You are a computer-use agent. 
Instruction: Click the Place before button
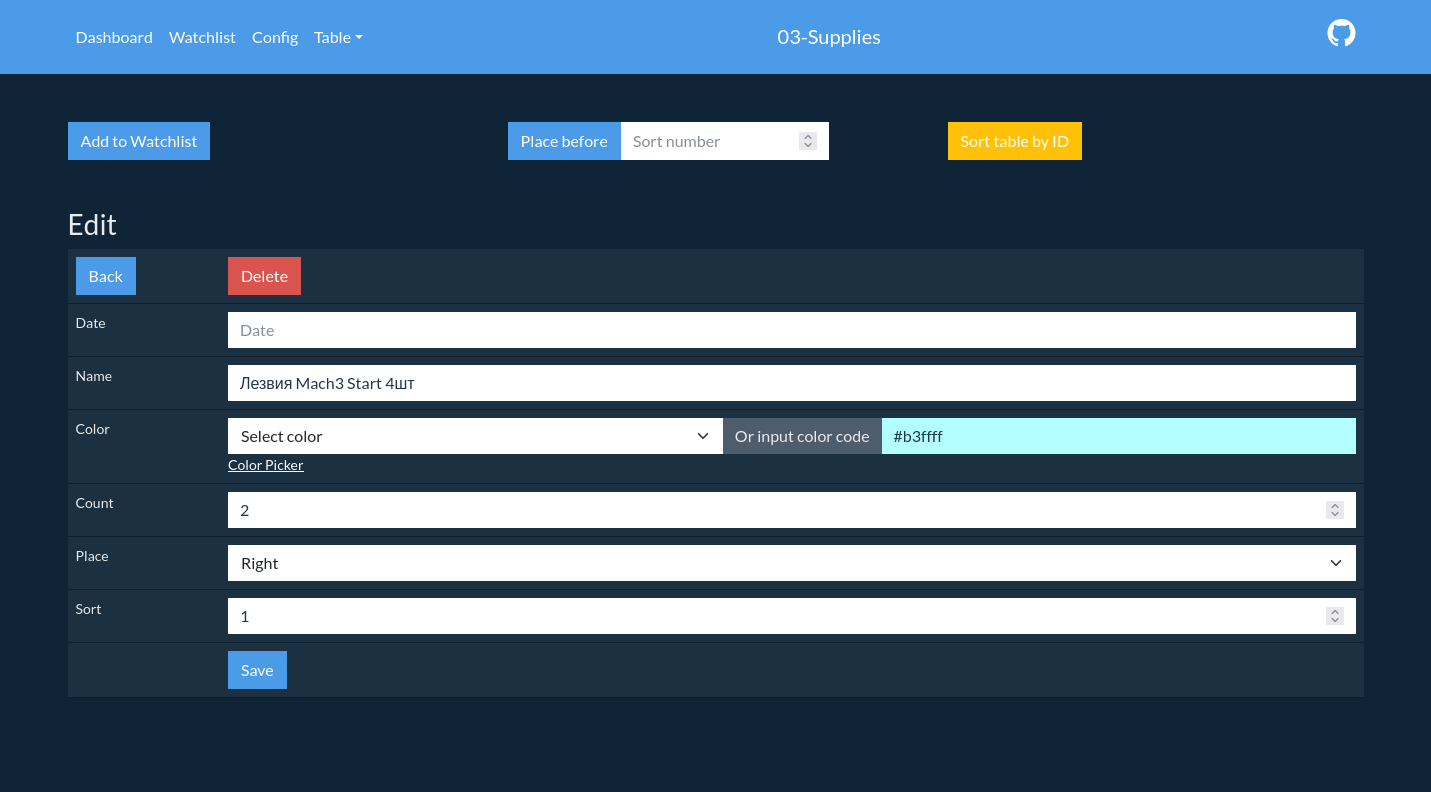pyautogui.click(x=564, y=141)
